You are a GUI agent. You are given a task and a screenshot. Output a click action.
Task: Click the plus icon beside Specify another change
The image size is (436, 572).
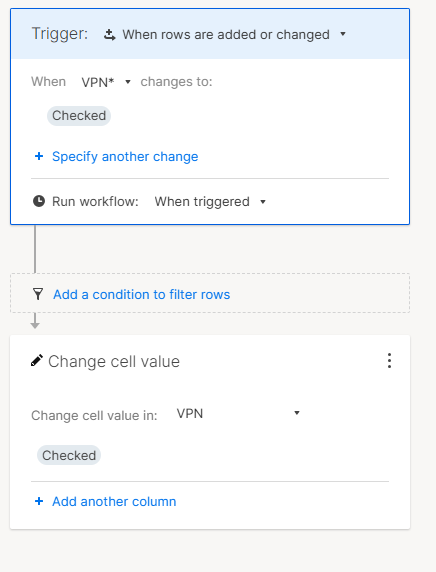click(x=39, y=156)
